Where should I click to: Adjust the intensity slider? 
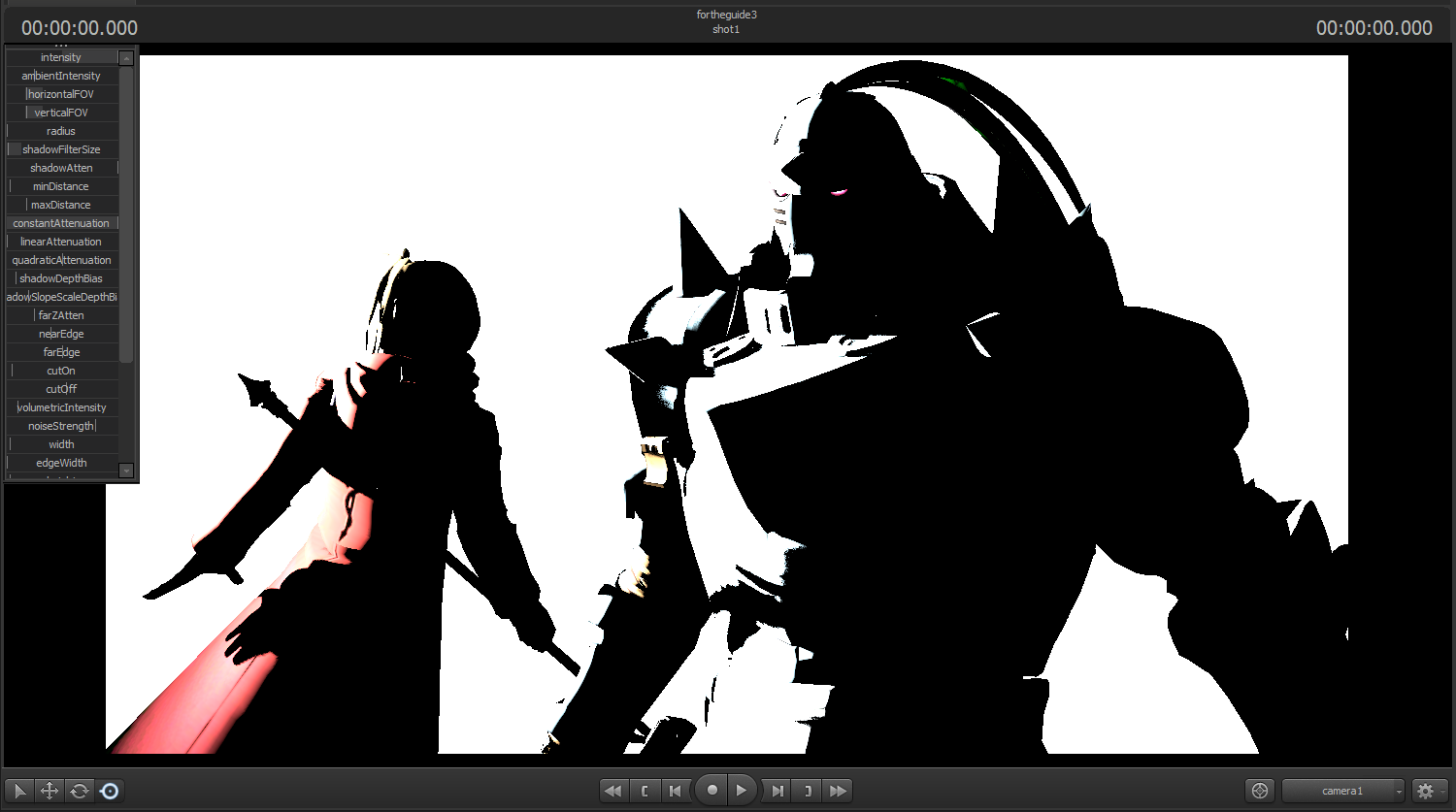click(x=62, y=57)
